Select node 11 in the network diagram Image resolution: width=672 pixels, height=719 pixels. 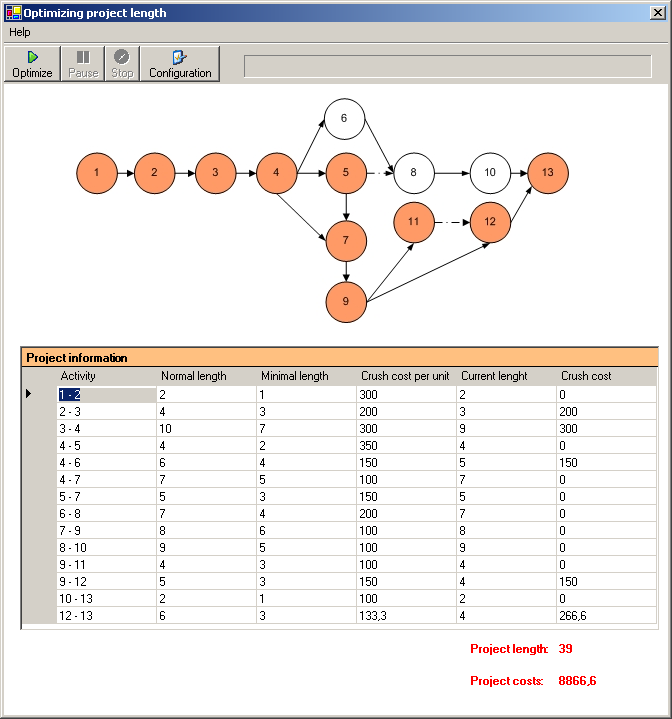point(414,222)
